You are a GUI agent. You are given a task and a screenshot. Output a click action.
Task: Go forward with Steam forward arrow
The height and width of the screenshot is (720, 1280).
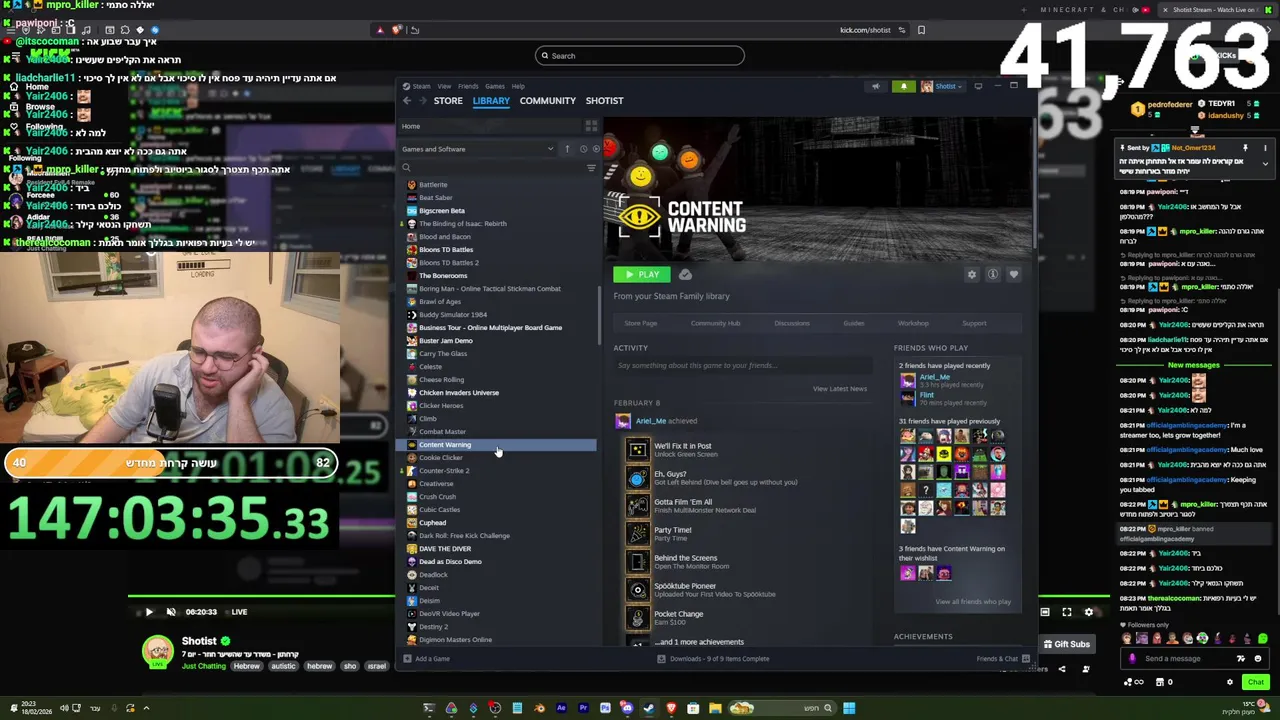[x=421, y=101]
